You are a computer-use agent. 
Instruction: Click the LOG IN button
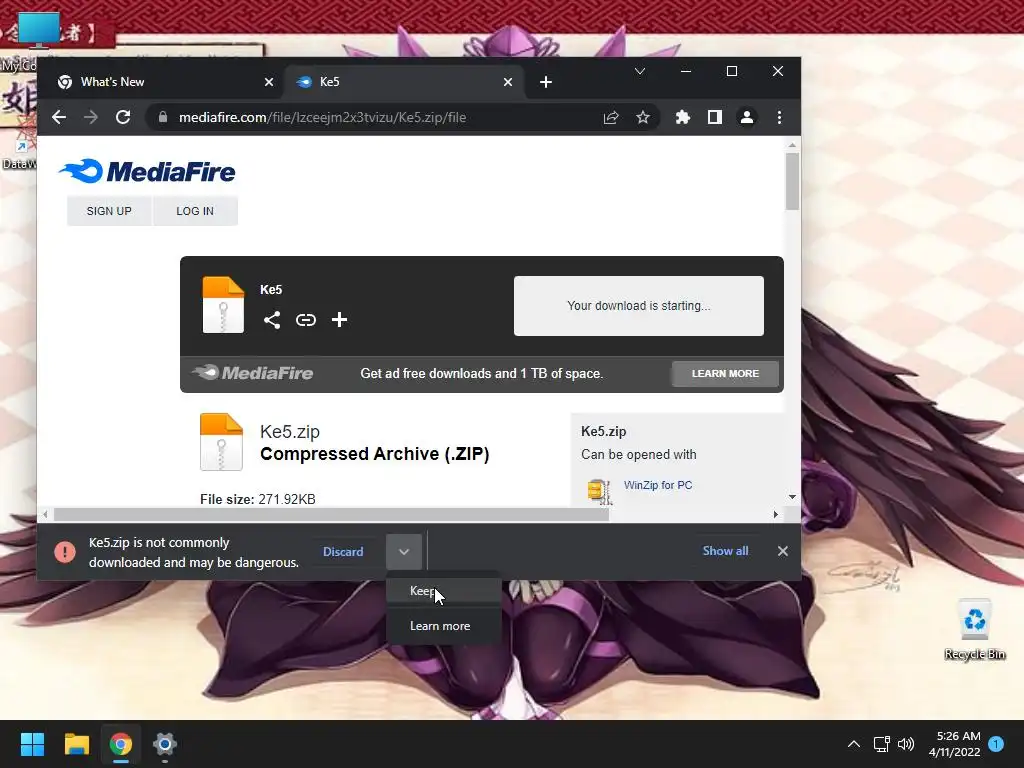195,211
